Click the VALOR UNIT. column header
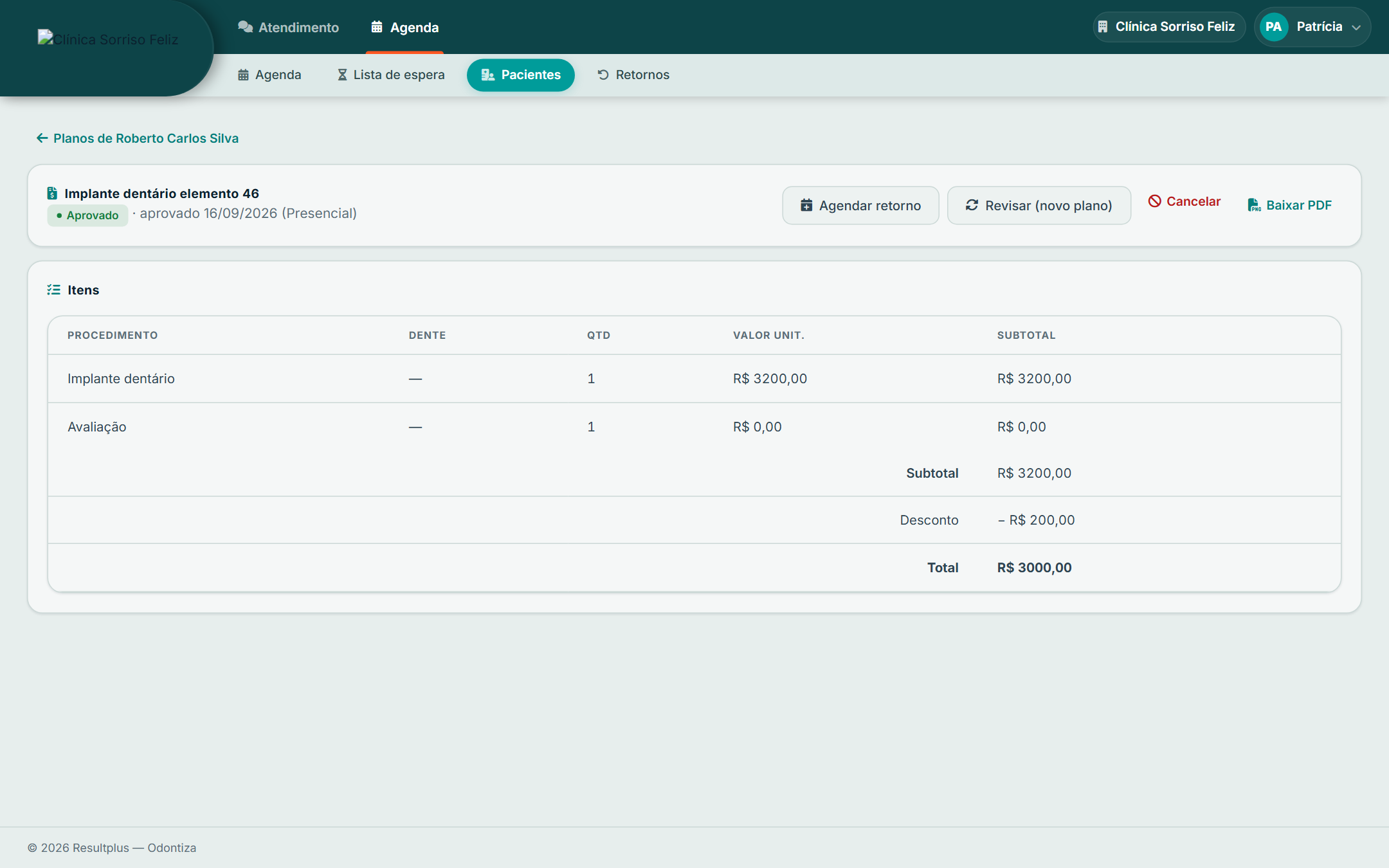The height and width of the screenshot is (868, 1389). (x=768, y=336)
